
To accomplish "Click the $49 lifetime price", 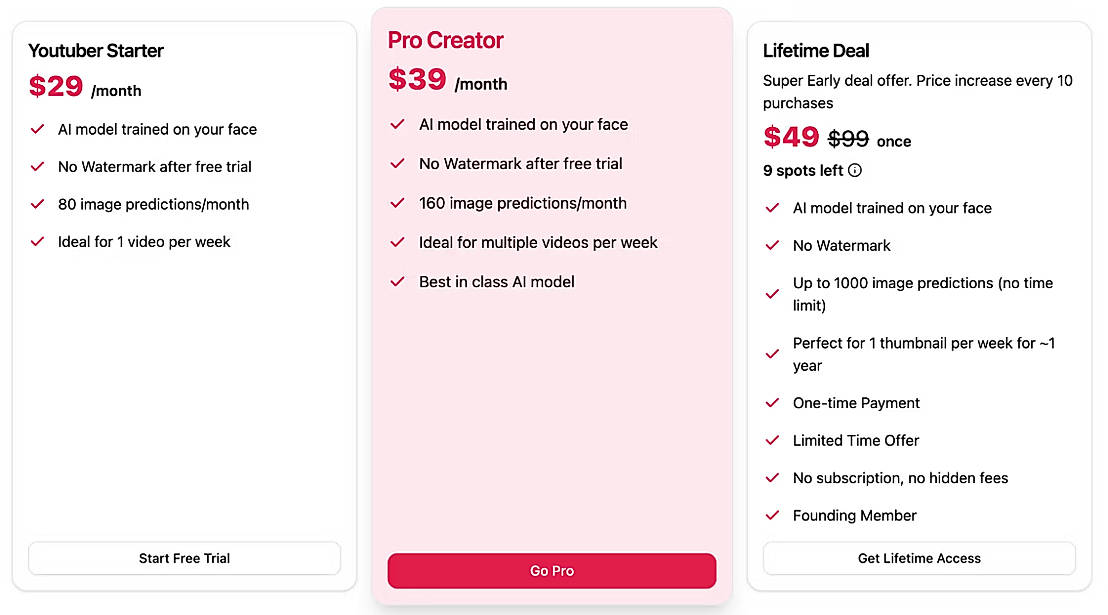I will pyautogui.click(x=791, y=138).
